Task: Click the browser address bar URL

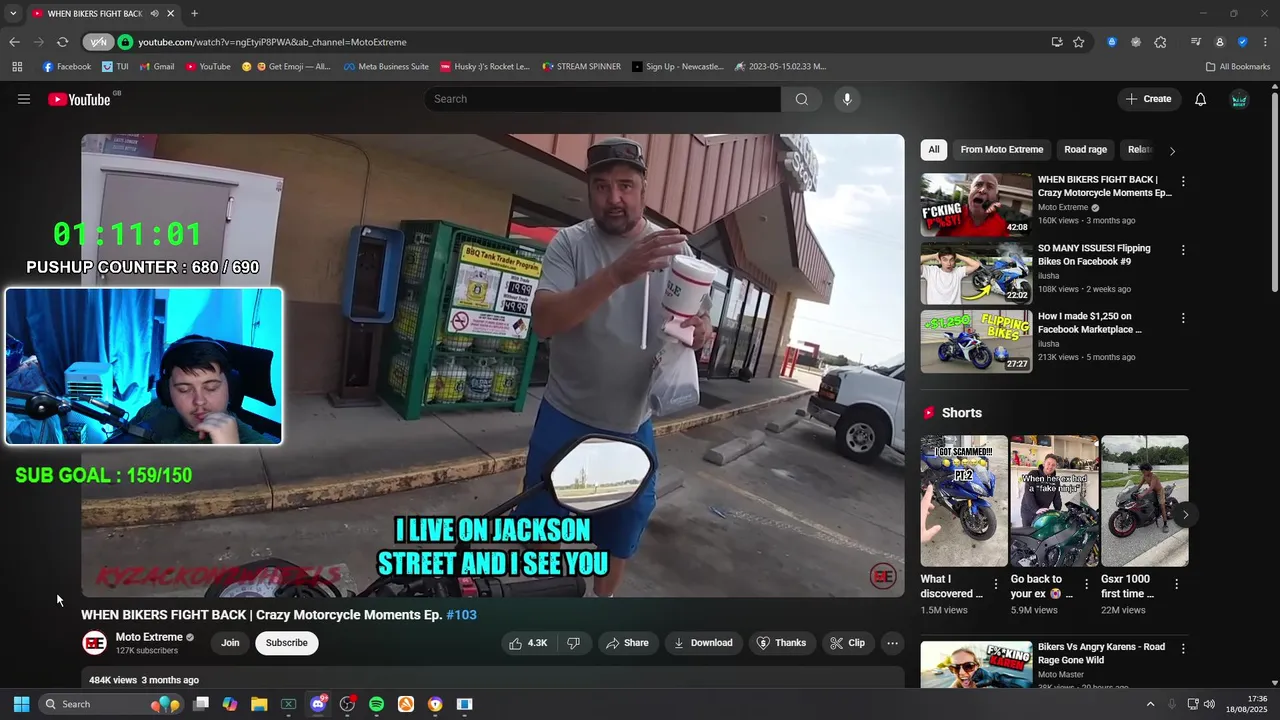Action: tap(272, 42)
